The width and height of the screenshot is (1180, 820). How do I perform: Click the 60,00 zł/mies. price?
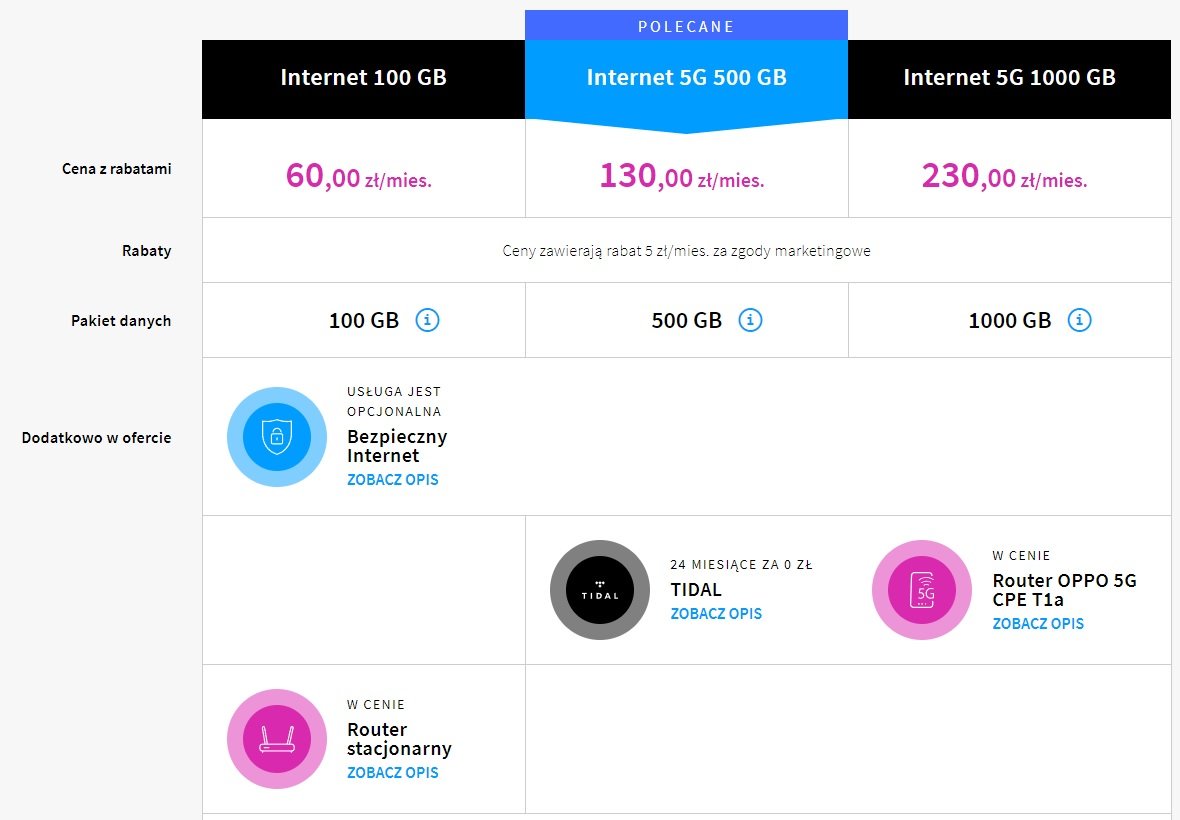point(359,176)
